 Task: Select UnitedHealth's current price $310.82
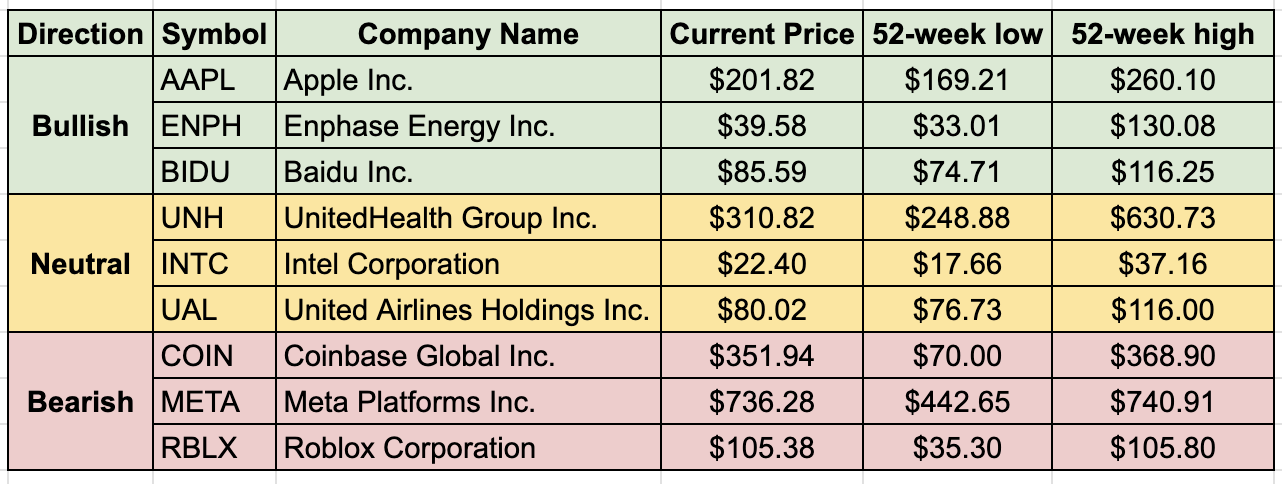point(762,218)
